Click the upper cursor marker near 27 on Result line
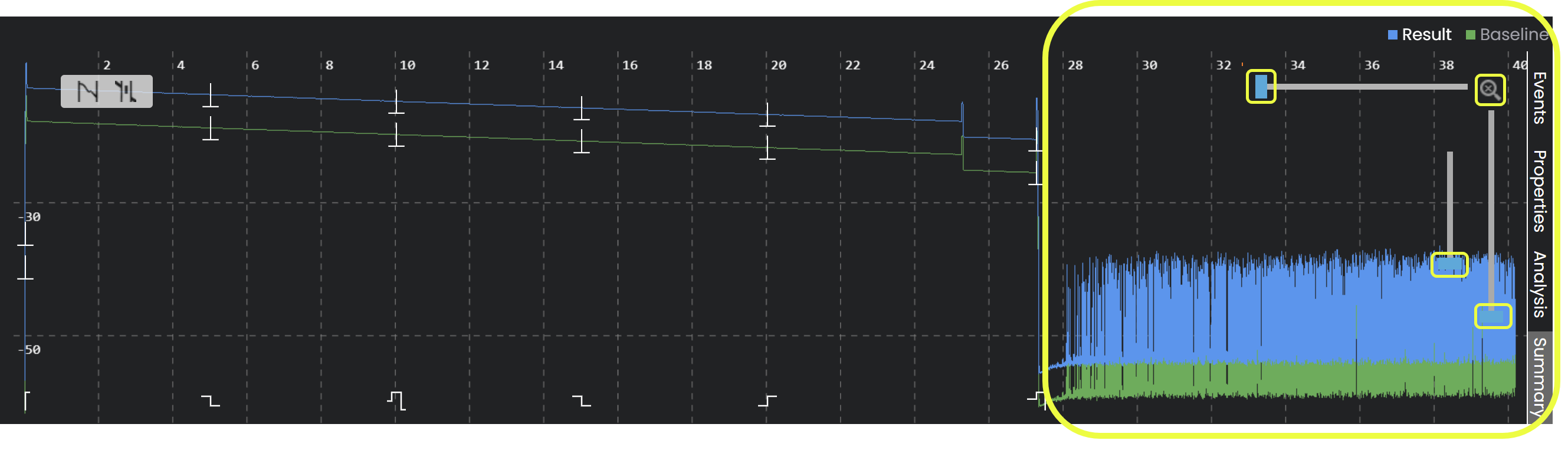This screenshot has width=1568, height=460. (1036, 139)
